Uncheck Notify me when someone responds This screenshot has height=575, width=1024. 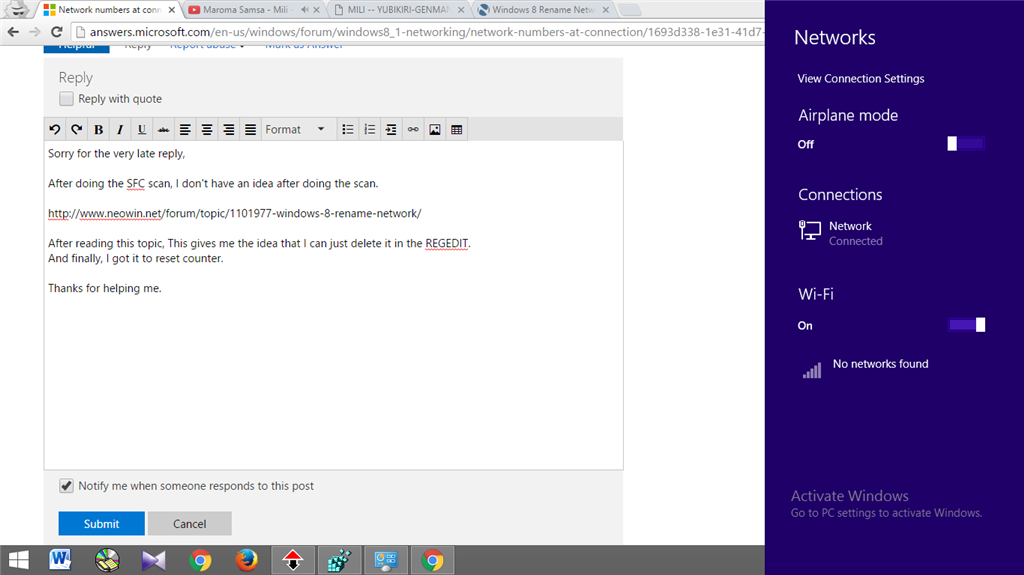(66, 485)
